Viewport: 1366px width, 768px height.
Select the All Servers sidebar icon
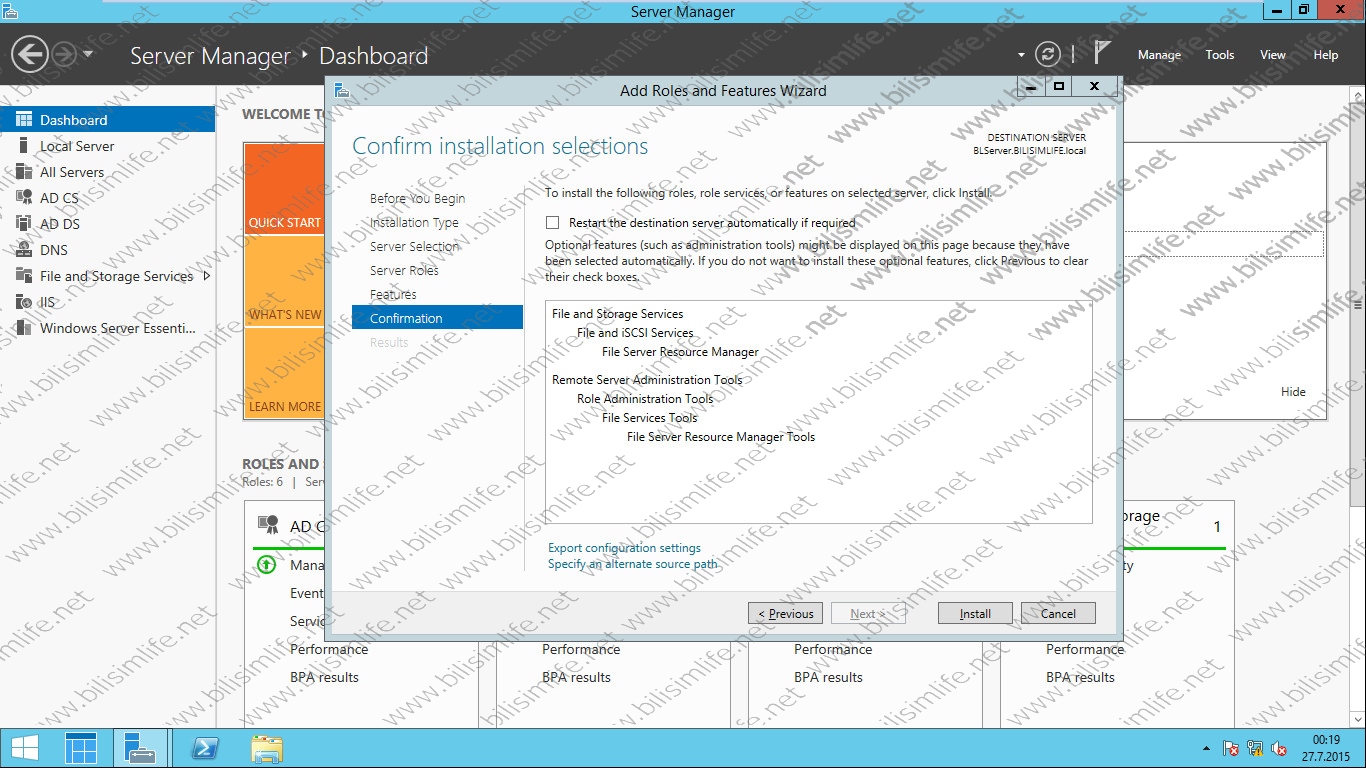(24, 172)
